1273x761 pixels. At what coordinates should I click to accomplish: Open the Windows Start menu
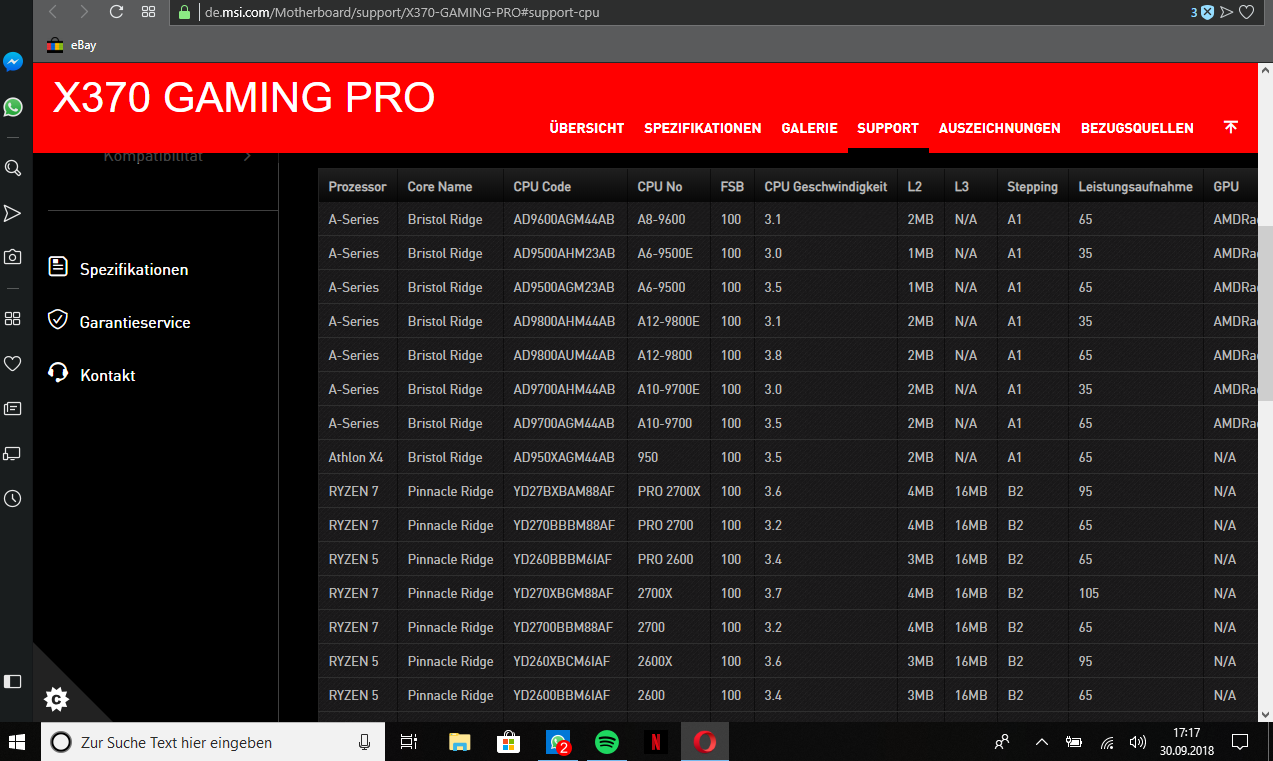click(17, 742)
